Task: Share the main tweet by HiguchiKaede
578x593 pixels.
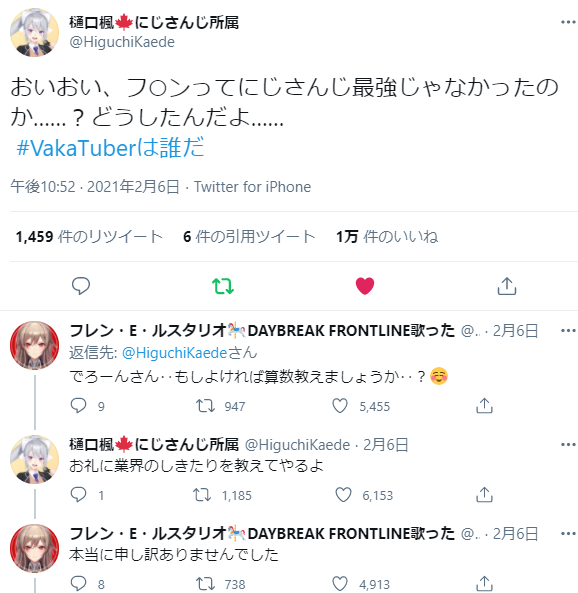Action: tap(507, 286)
